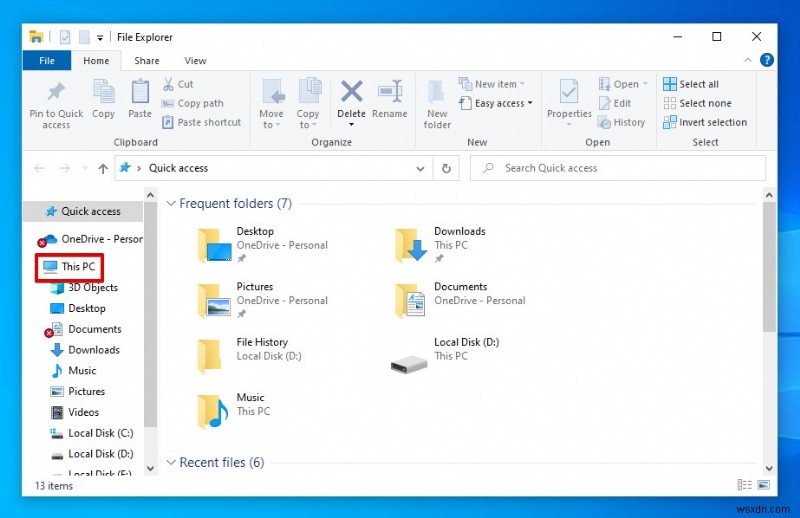800x518 pixels.
Task: Go up one level with Up arrow
Action: [103, 168]
